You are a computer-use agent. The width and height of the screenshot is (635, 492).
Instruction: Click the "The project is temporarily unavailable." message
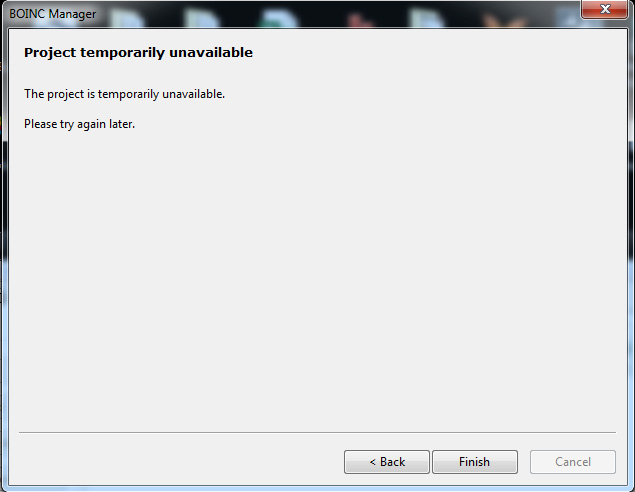point(124,94)
